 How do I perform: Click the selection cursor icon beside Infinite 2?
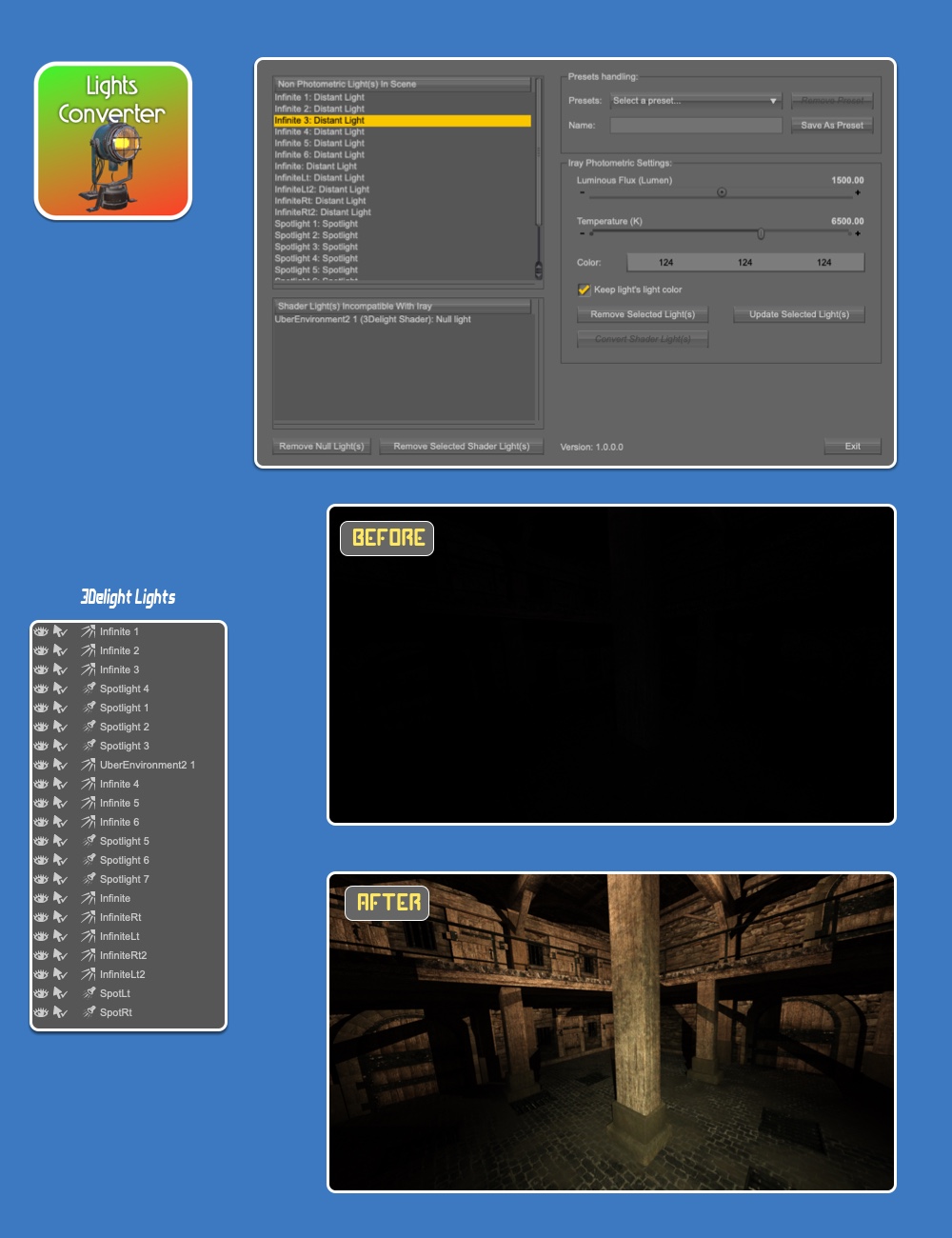click(x=60, y=650)
